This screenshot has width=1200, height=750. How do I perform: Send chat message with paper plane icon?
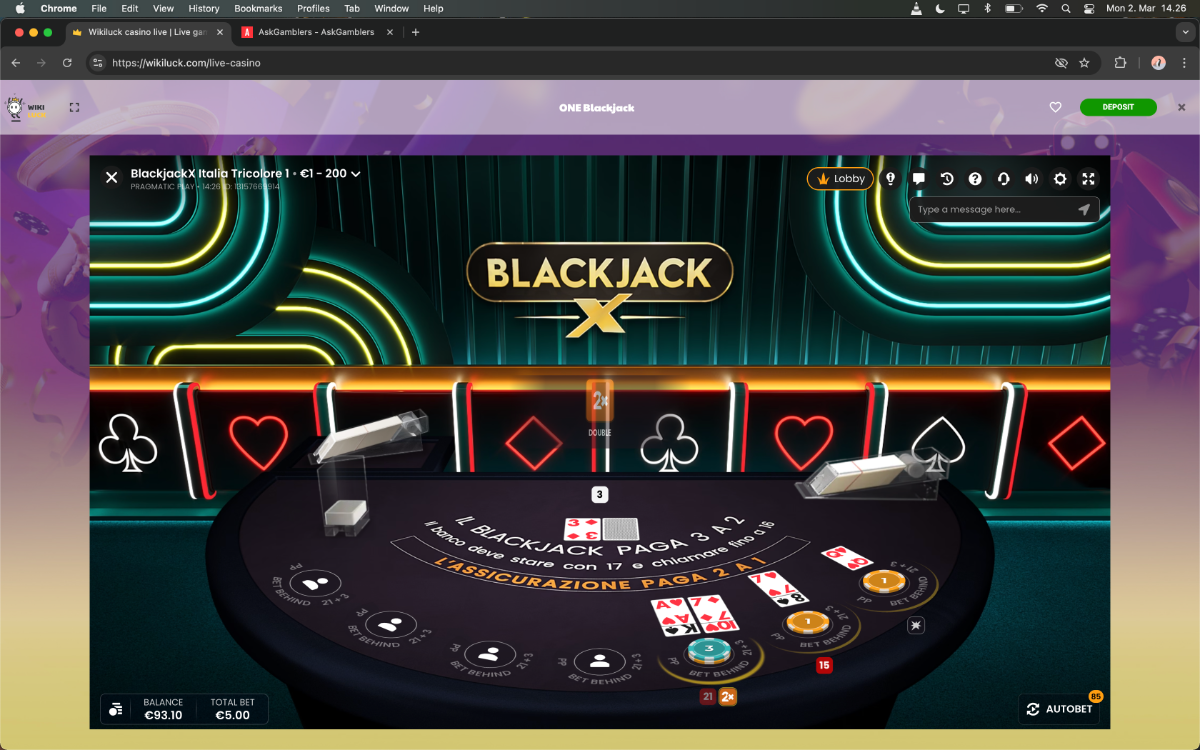(1084, 210)
